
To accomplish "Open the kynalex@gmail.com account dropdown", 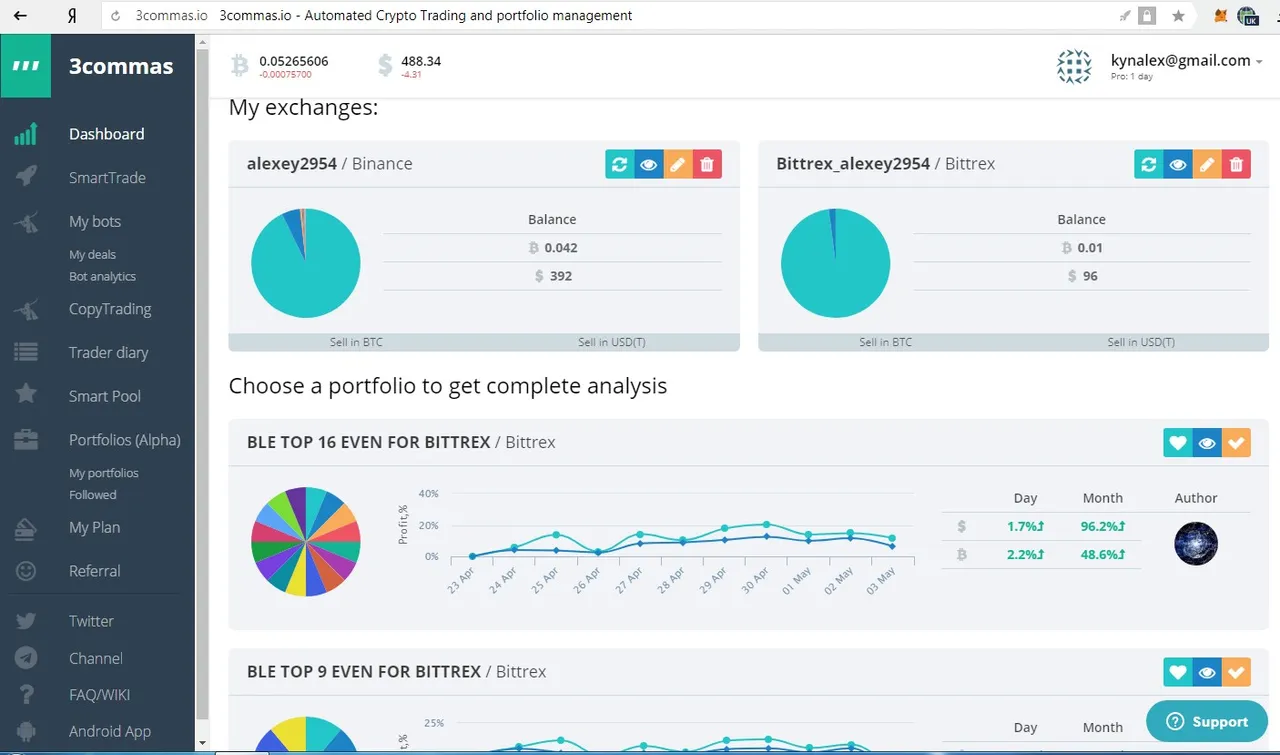I will coord(1186,61).
